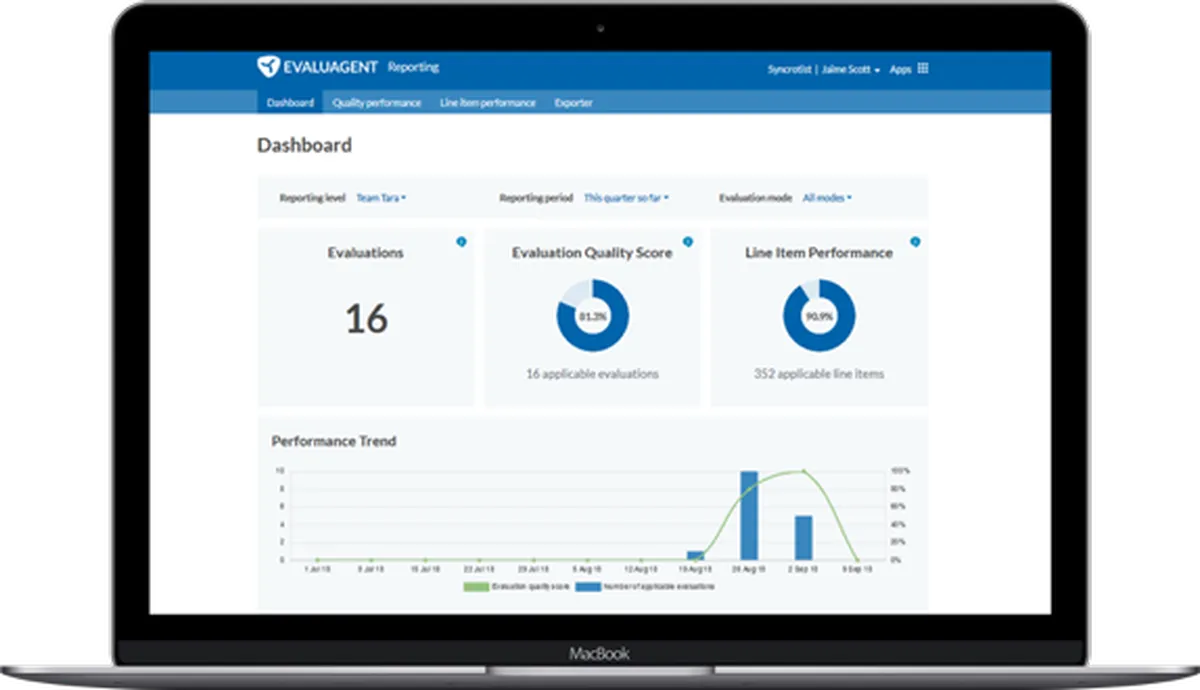Expand the All modes evaluation mode dropdown
The width and height of the screenshot is (1200, 690).
pos(827,198)
